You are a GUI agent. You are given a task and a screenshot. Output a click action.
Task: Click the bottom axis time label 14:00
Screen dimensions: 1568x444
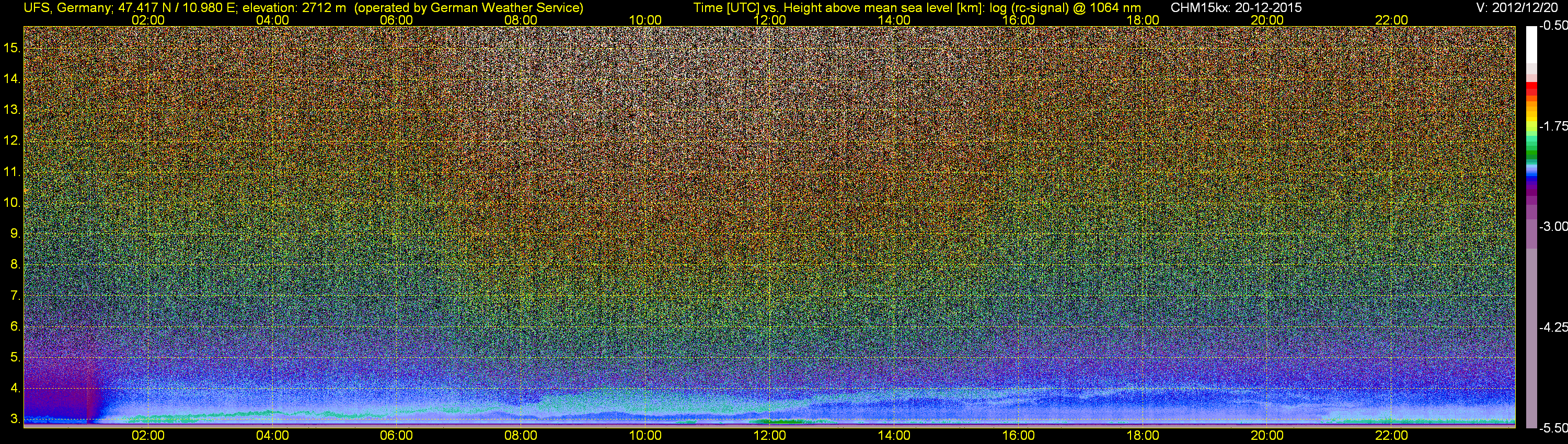pyautogui.click(x=894, y=436)
